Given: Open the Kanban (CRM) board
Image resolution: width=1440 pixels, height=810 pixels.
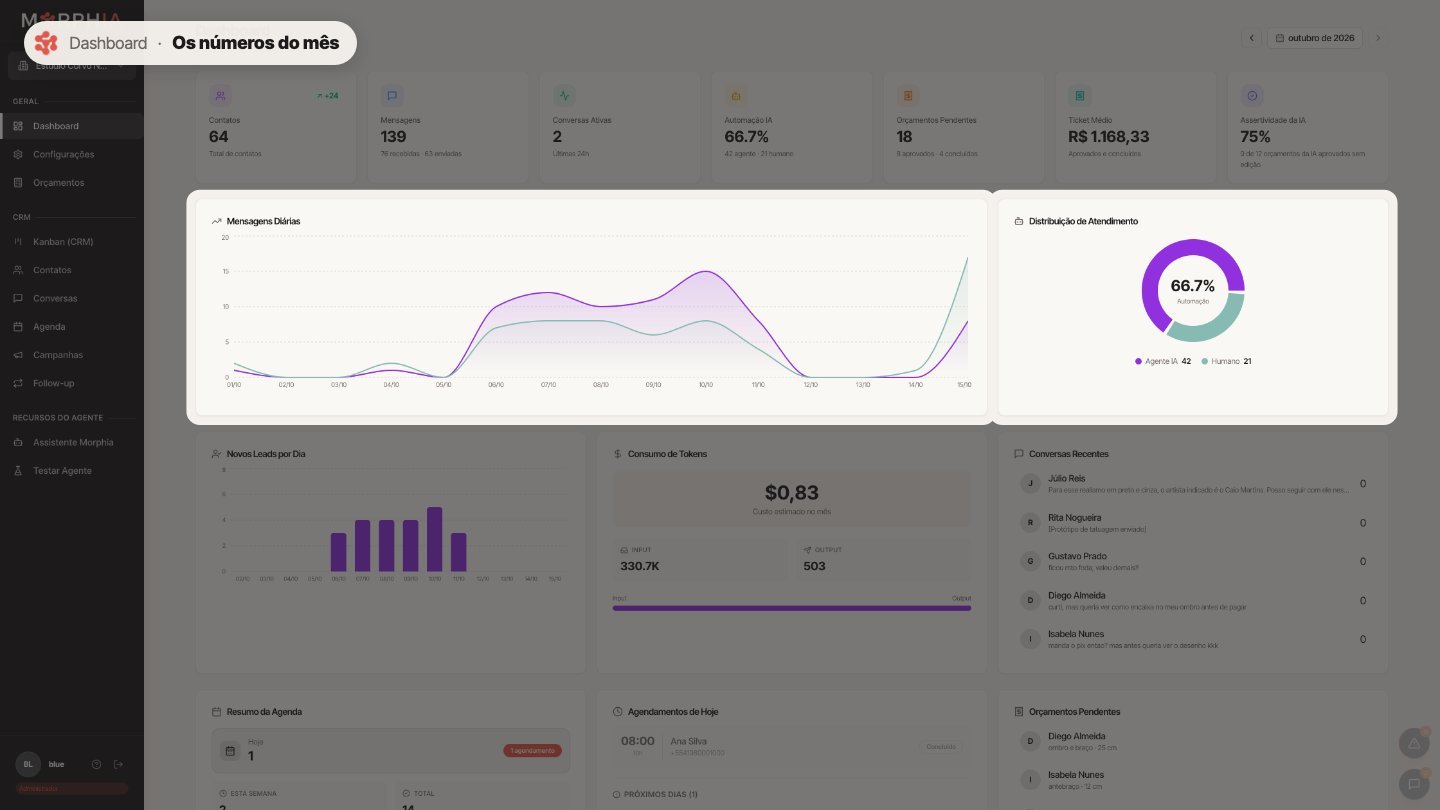Looking at the screenshot, I should 71,242.
